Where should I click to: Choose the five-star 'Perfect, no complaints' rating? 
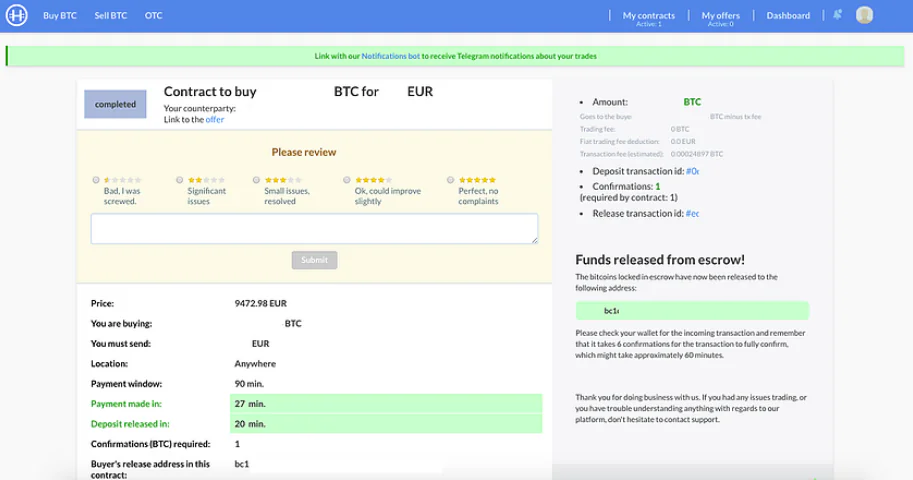450,180
